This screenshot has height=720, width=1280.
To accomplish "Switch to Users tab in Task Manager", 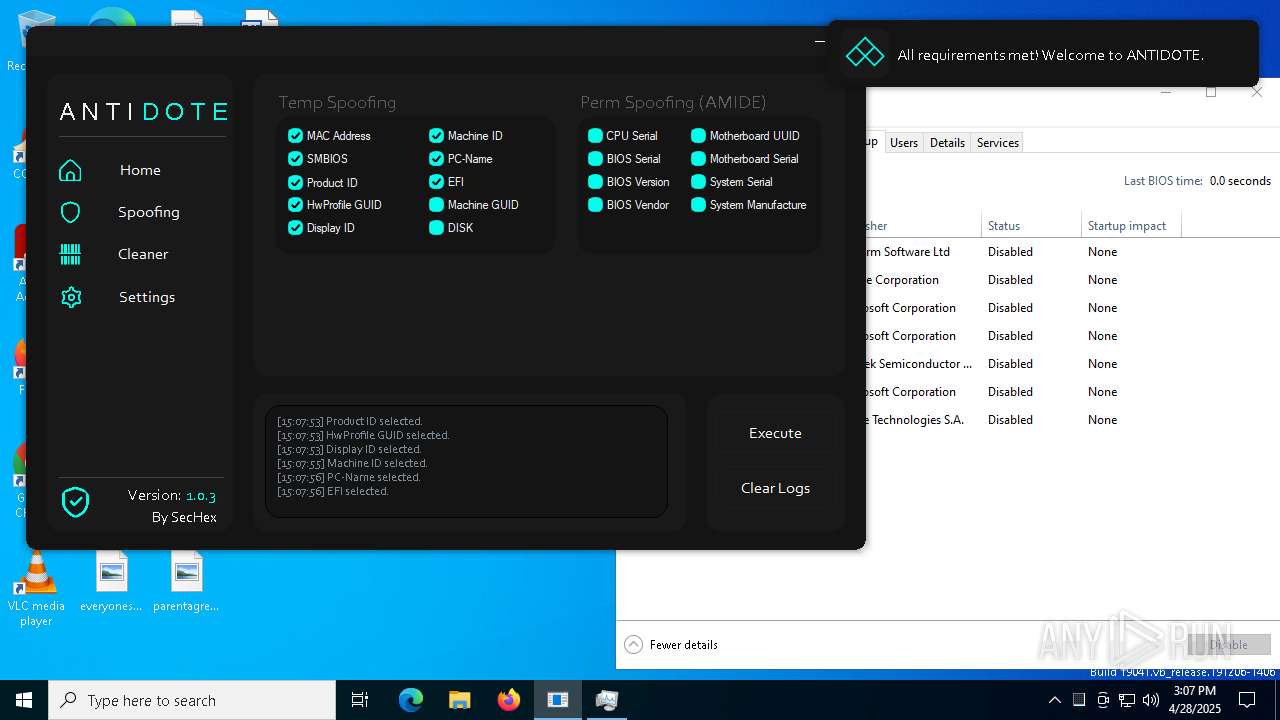I will pos(904,142).
